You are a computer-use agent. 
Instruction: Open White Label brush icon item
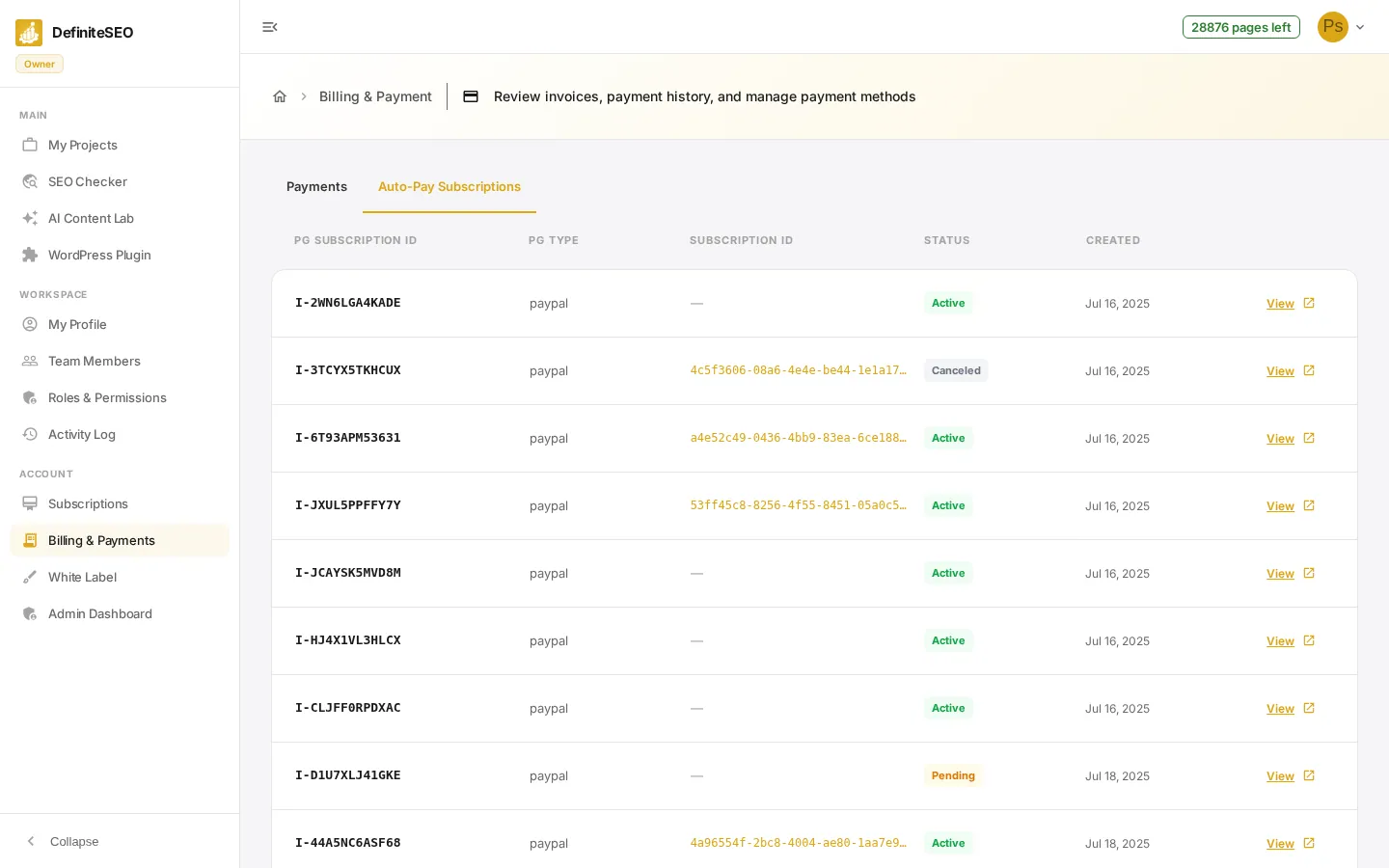pyautogui.click(x=30, y=577)
